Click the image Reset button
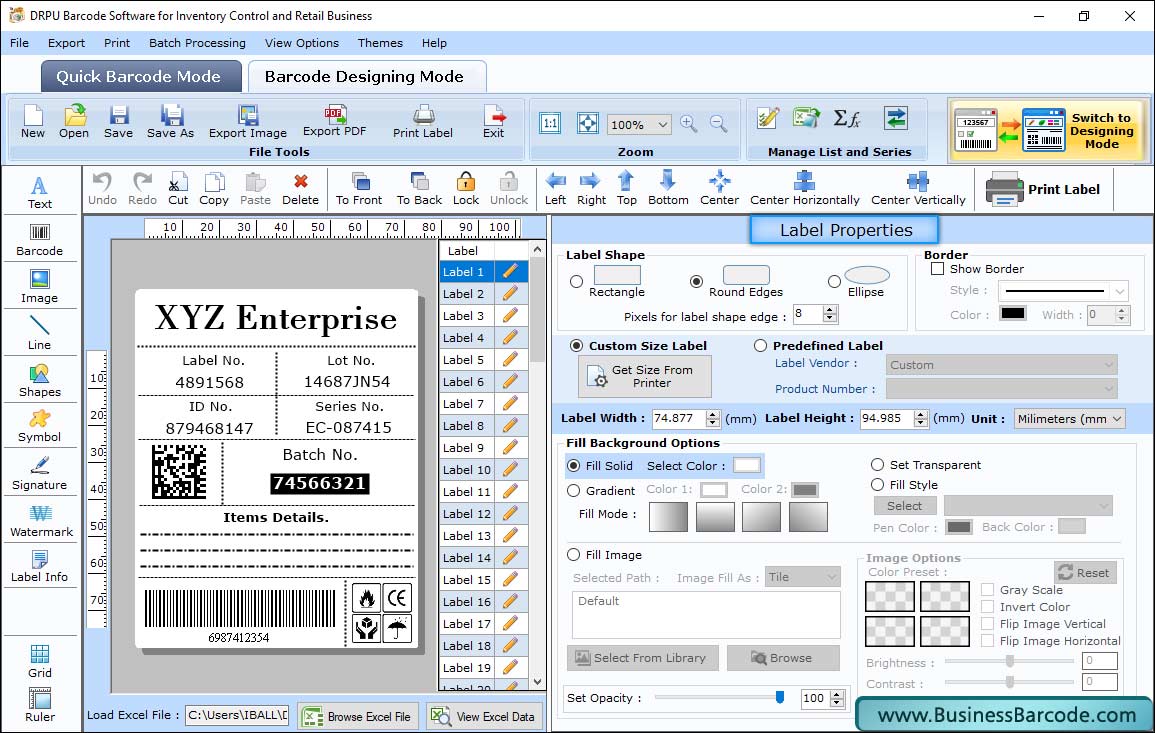This screenshot has width=1155, height=733. (x=1085, y=572)
